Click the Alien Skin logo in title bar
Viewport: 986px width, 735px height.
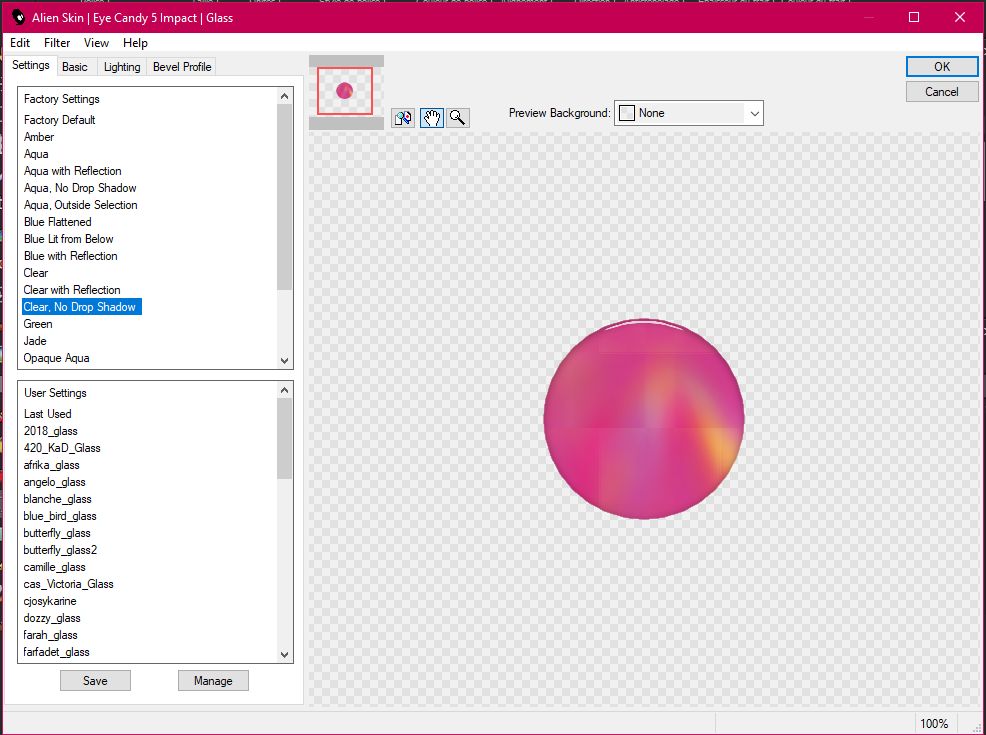[18, 17]
